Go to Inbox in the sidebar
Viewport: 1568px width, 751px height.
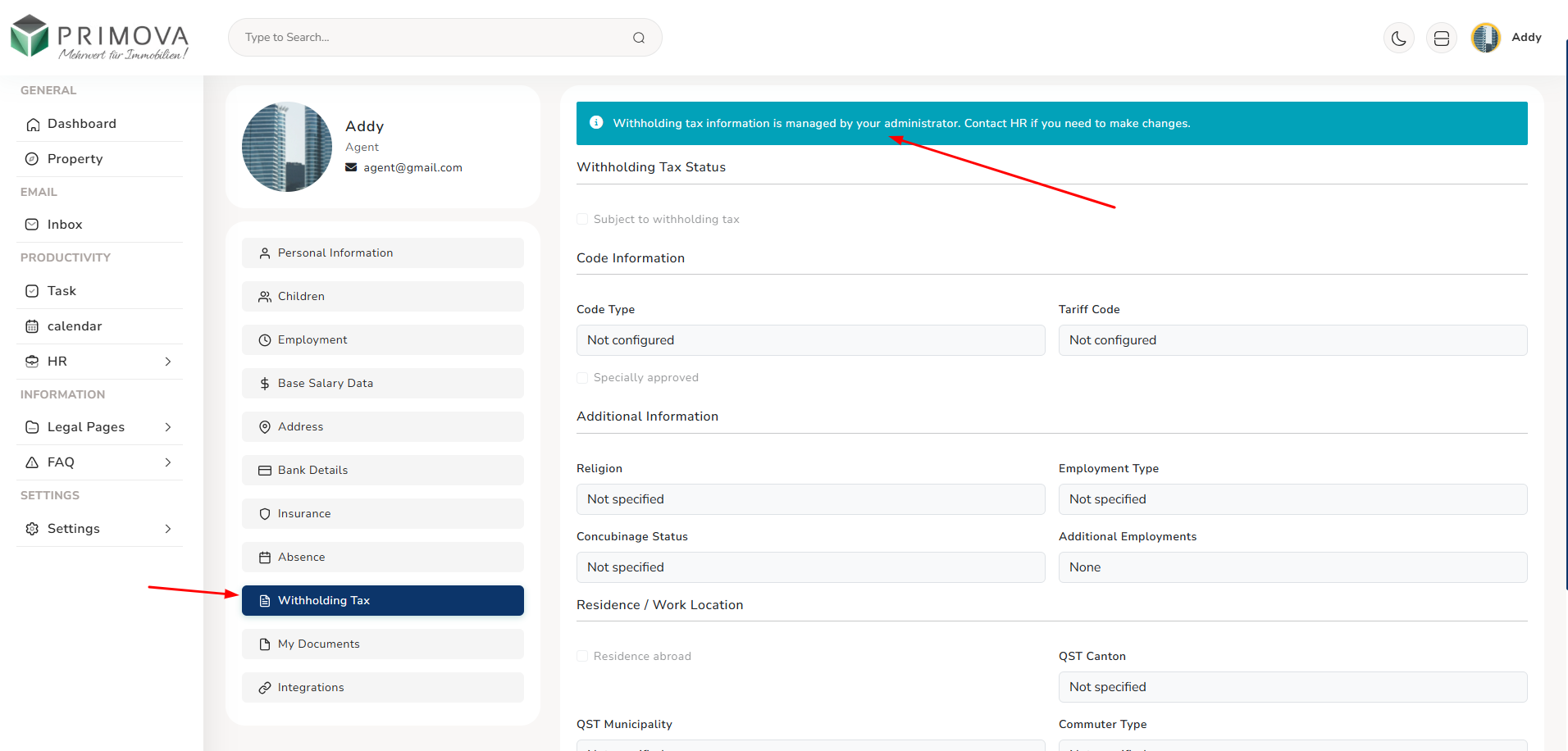tap(65, 225)
